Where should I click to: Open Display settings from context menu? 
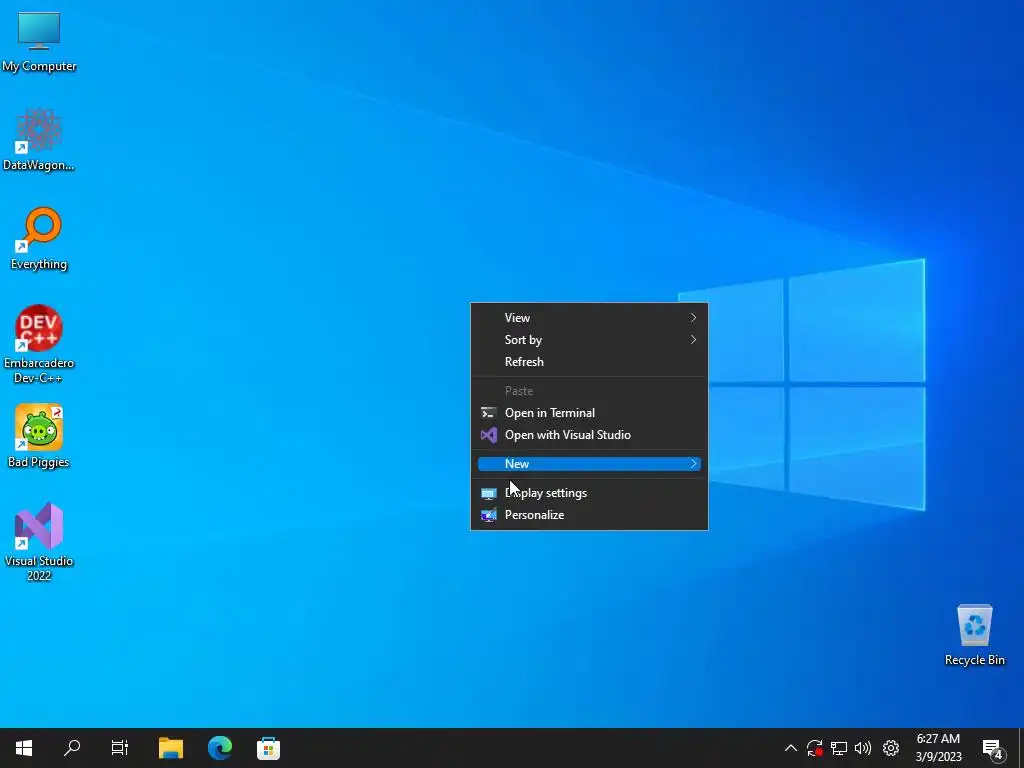point(589,493)
